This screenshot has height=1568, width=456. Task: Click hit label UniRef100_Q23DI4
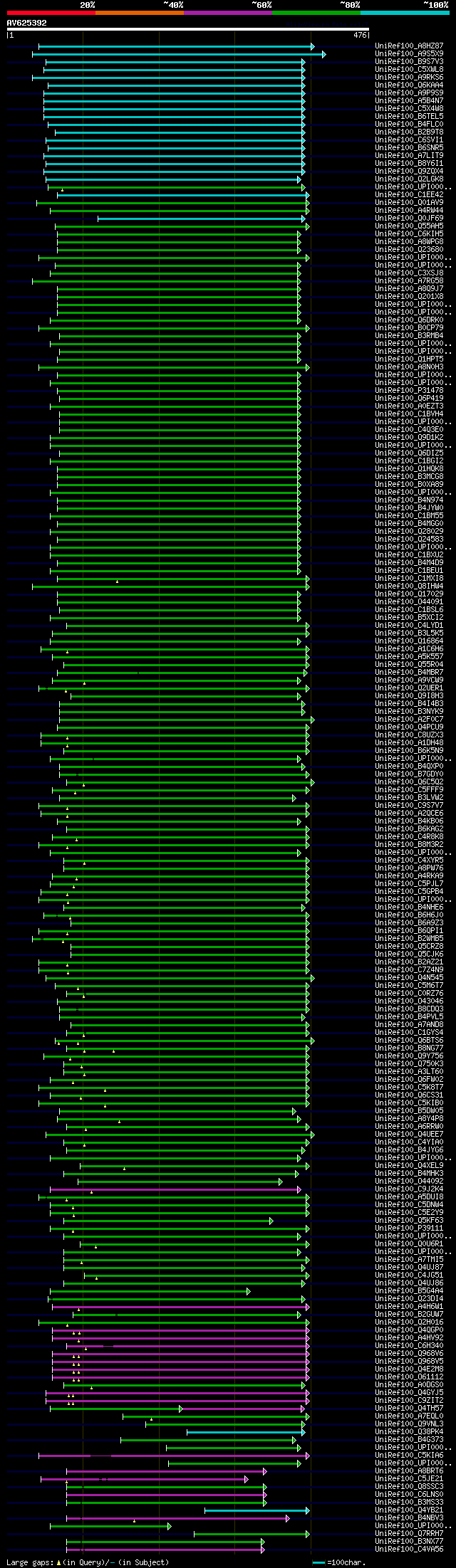pyautogui.click(x=409, y=1299)
